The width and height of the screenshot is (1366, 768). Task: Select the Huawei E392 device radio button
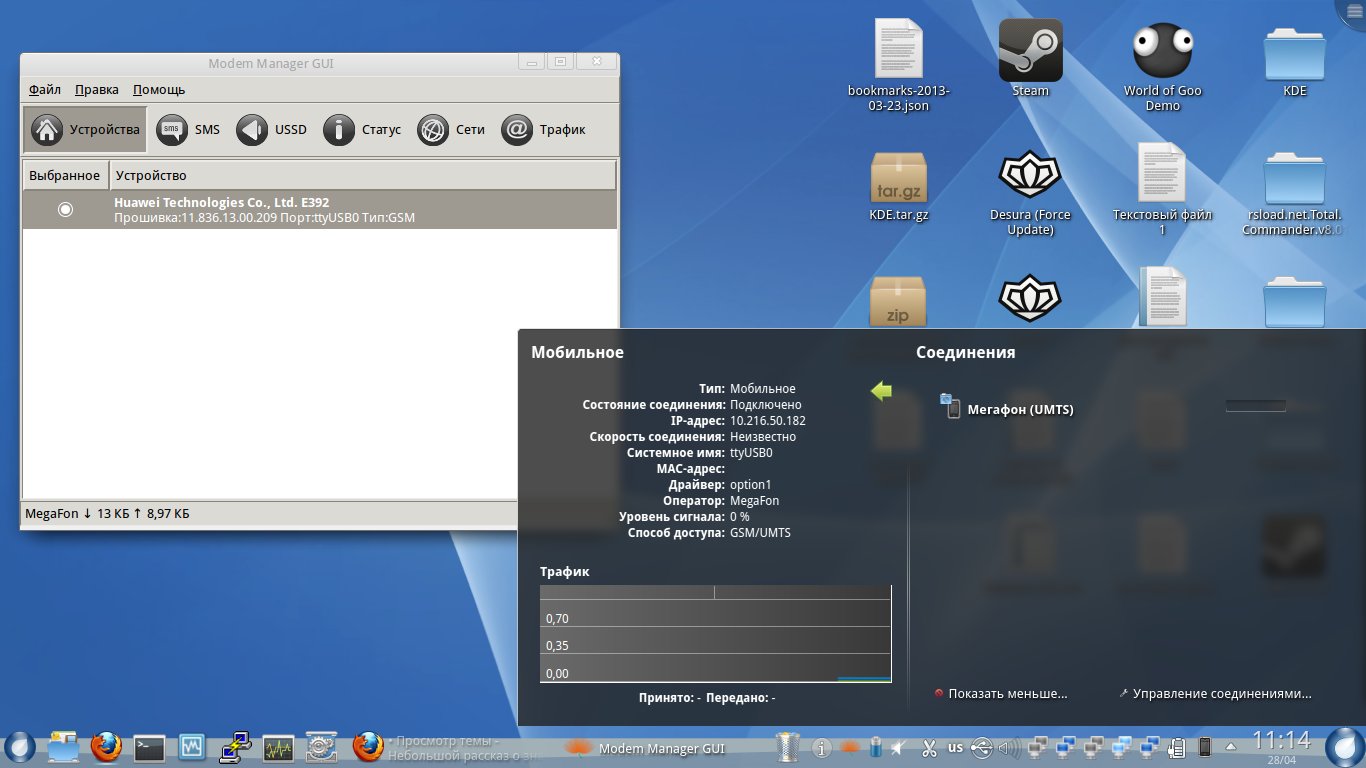[x=66, y=209]
